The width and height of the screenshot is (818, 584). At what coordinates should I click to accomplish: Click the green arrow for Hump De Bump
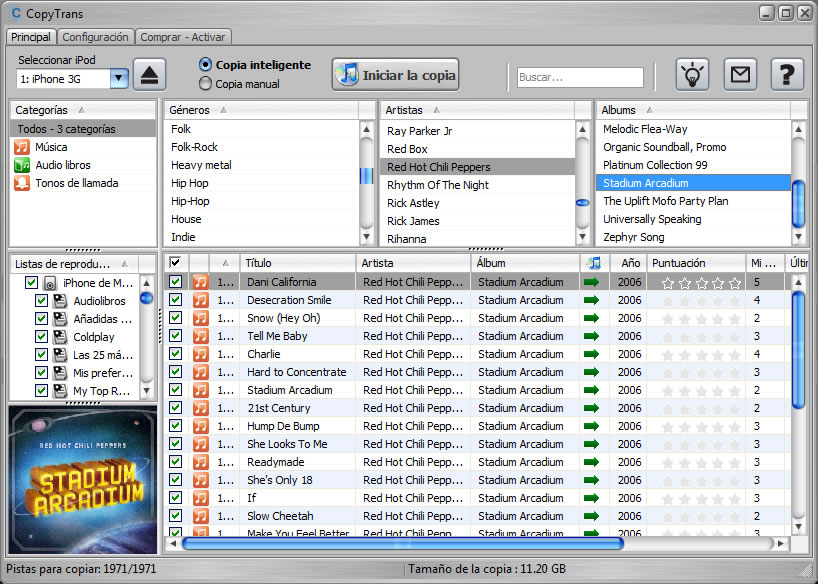[x=592, y=426]
